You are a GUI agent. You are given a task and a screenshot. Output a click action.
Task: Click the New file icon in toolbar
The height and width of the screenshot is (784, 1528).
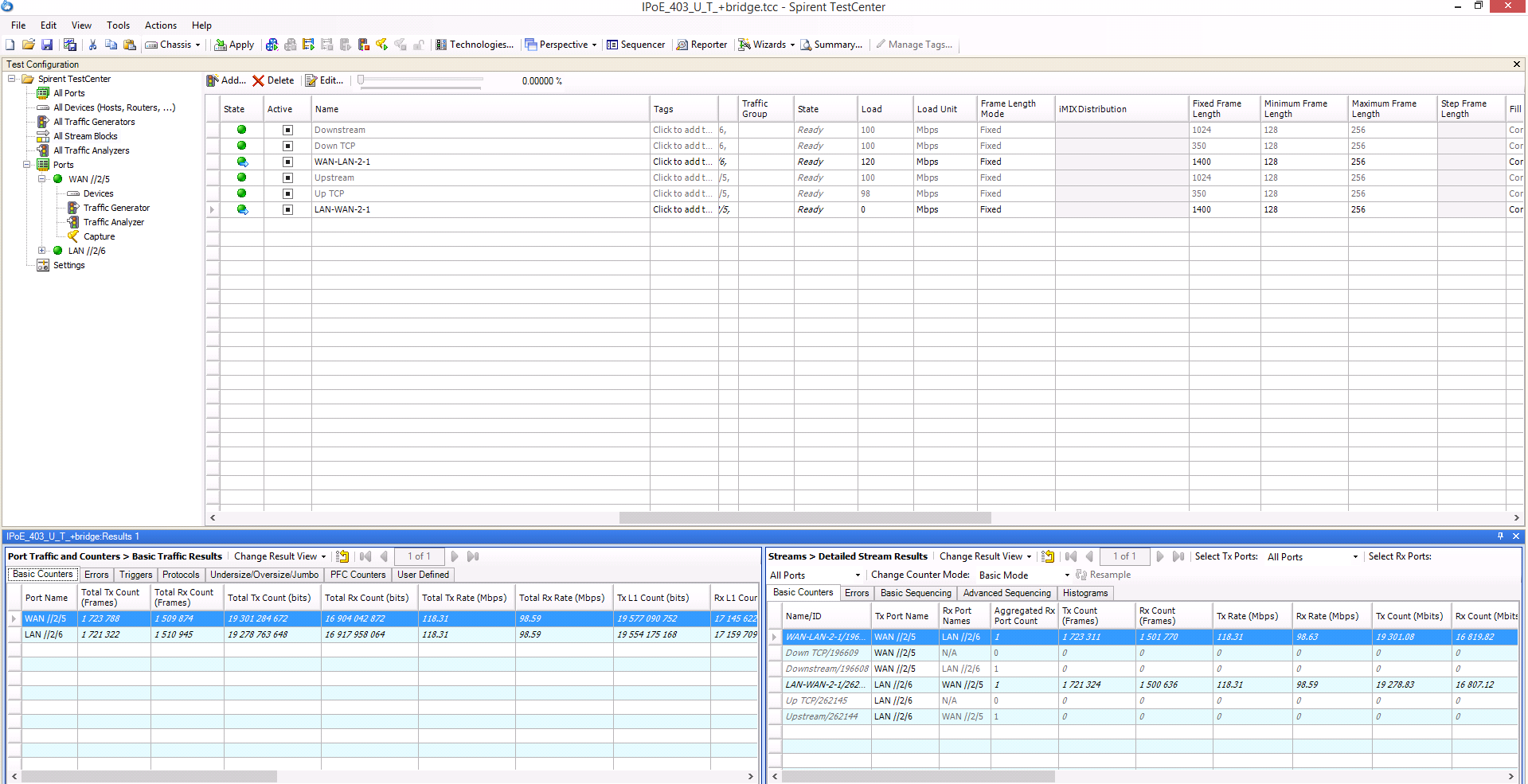(10, 45)
